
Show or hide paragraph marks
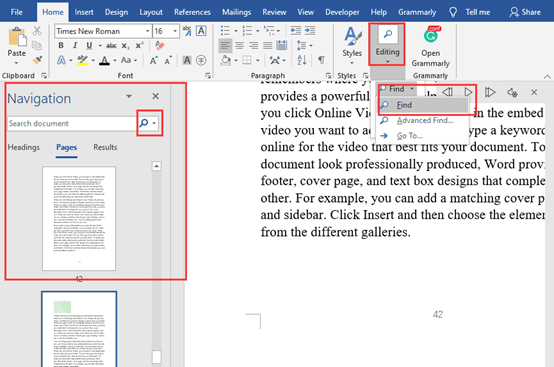[x=321, y=60]
